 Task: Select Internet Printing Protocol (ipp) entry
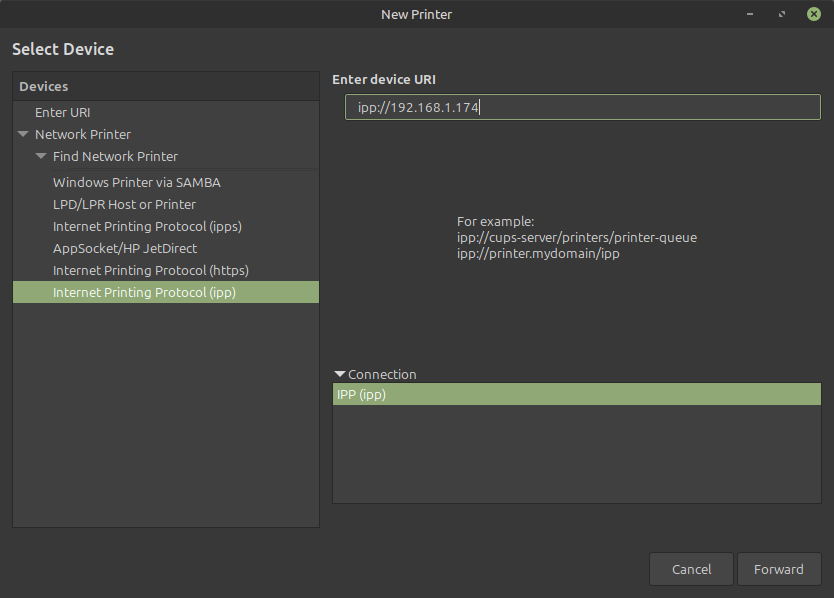tap(145, 292)
